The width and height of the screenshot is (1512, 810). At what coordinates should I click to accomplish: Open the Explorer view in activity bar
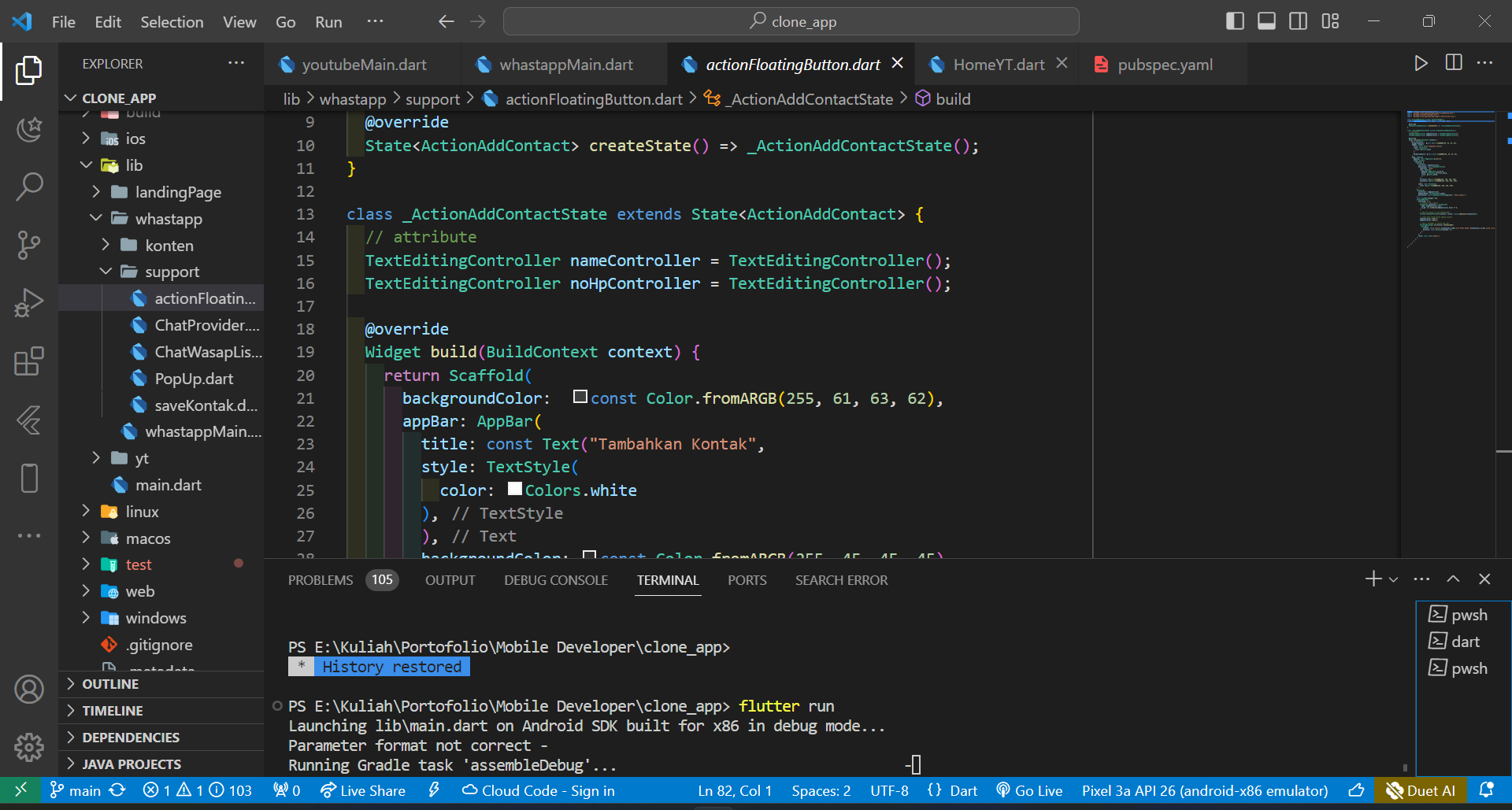(29, 71)
